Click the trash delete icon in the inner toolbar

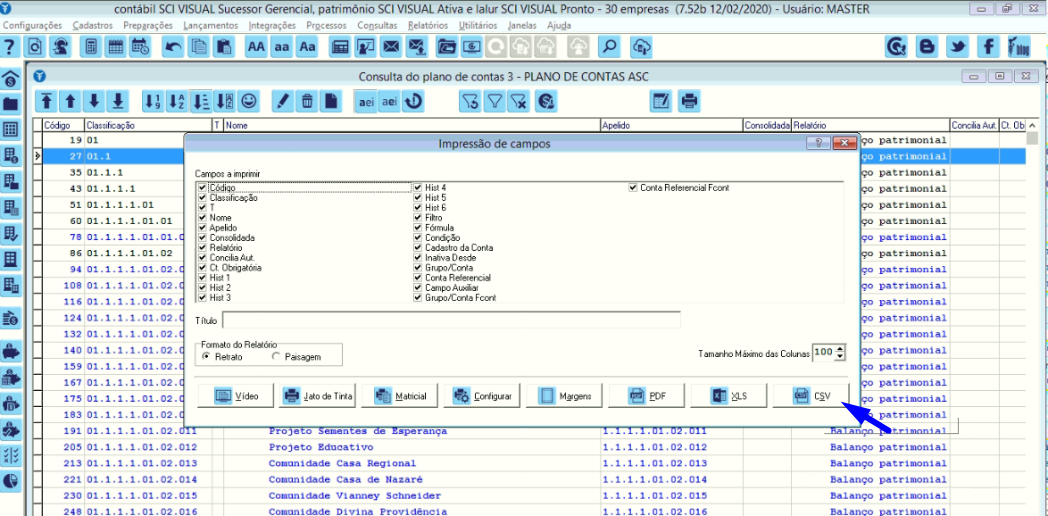(x=307, y=101)
